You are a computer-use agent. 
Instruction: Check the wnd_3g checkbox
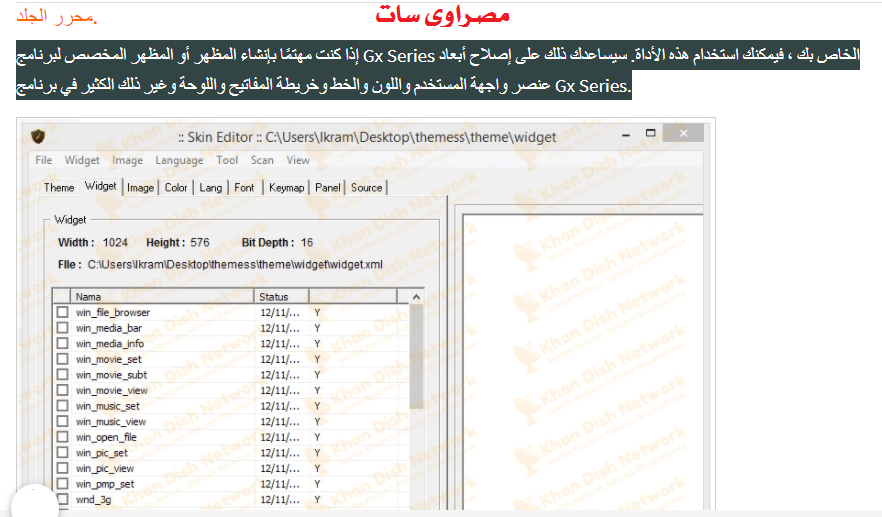62,499
